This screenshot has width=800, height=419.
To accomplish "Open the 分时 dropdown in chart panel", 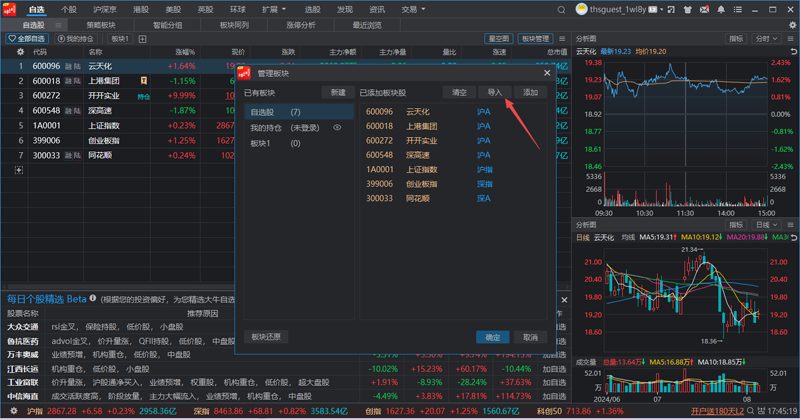I will 767,38.
